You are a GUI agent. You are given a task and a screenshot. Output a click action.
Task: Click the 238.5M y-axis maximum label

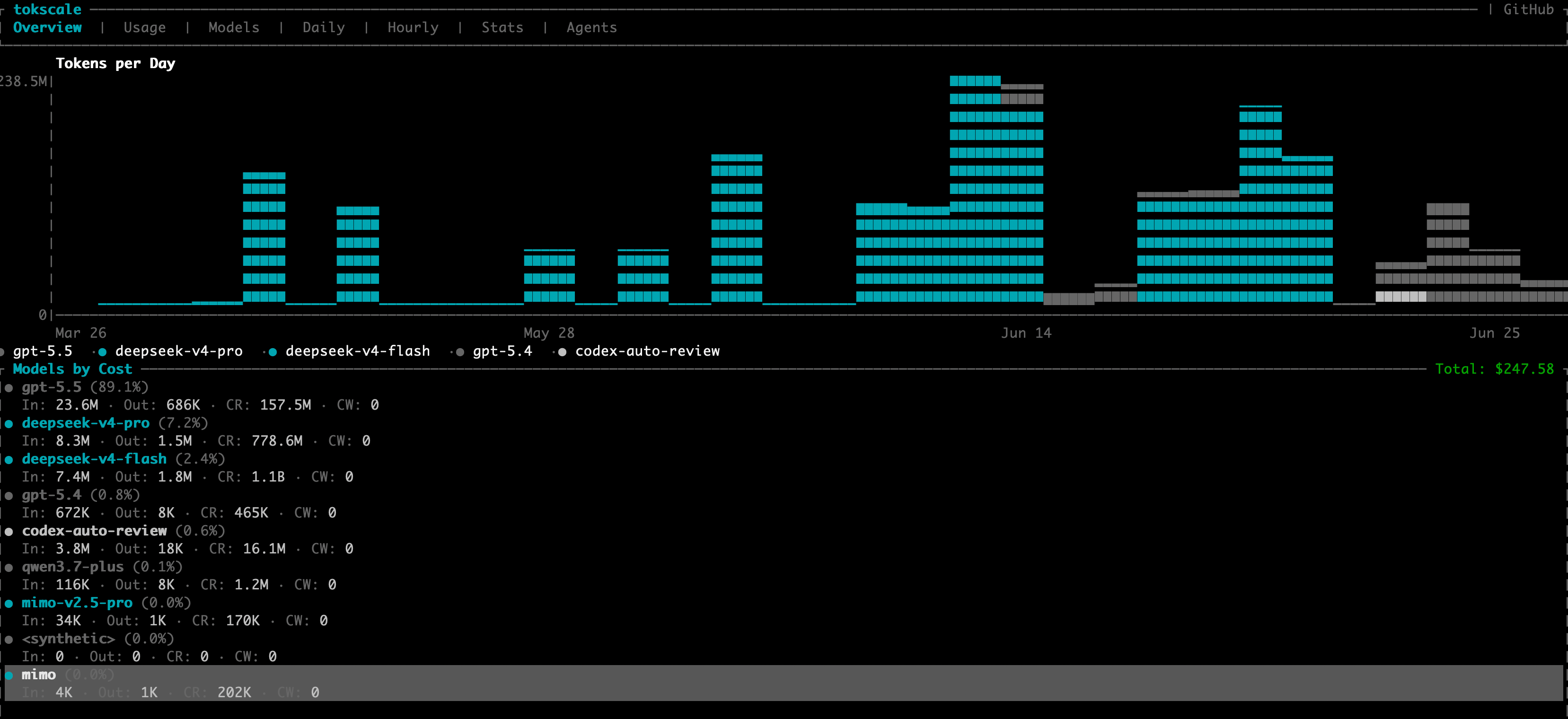tap(23, 81)
